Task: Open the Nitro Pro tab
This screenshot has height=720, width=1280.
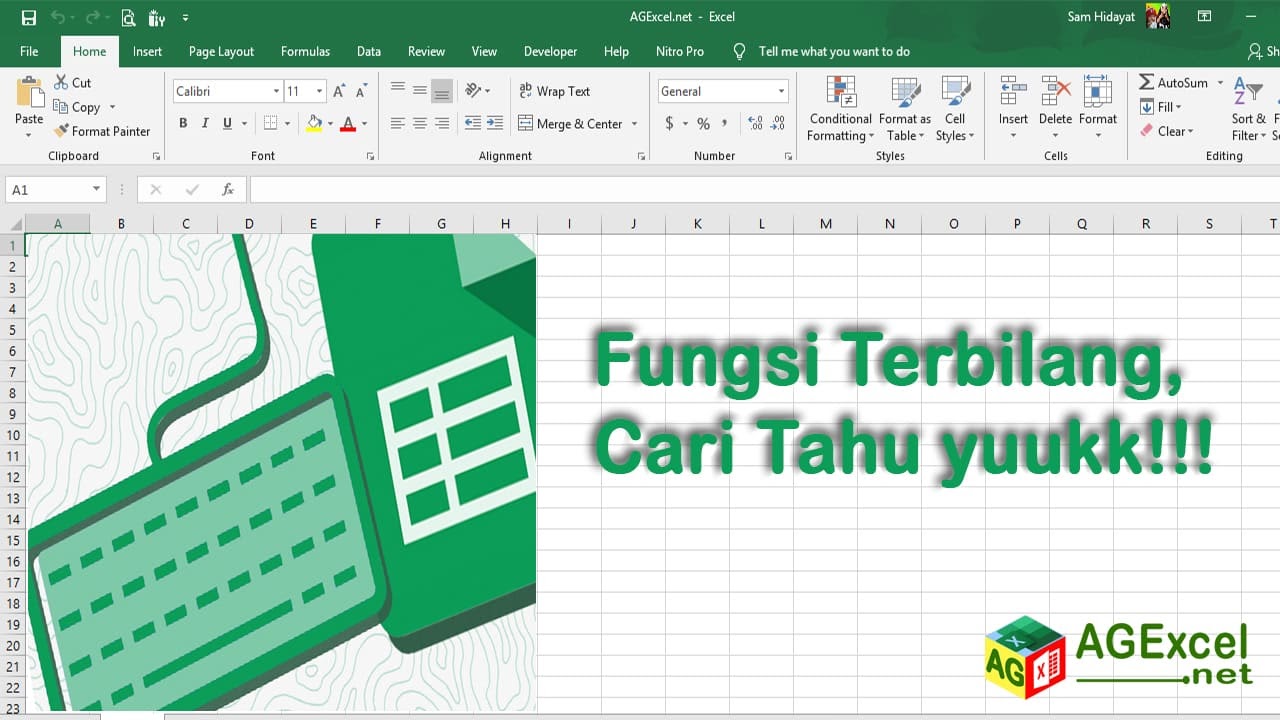Action: (680, 51)
